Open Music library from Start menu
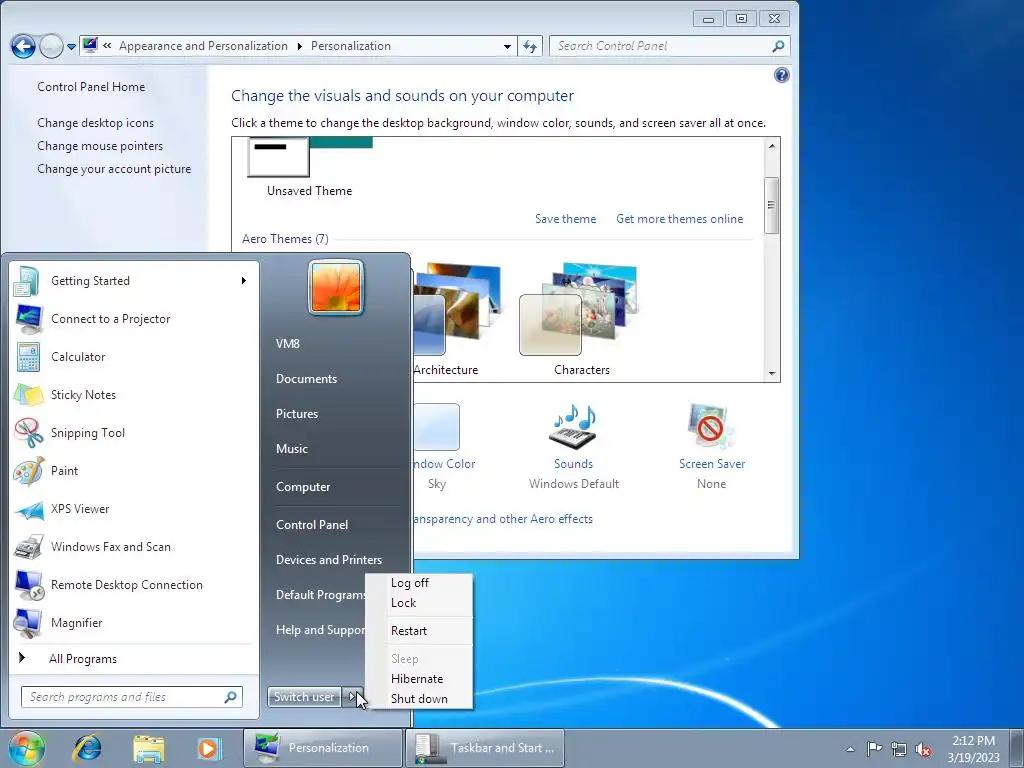The height and width of the screenshot is (768, 1024). tap(292, 449)
